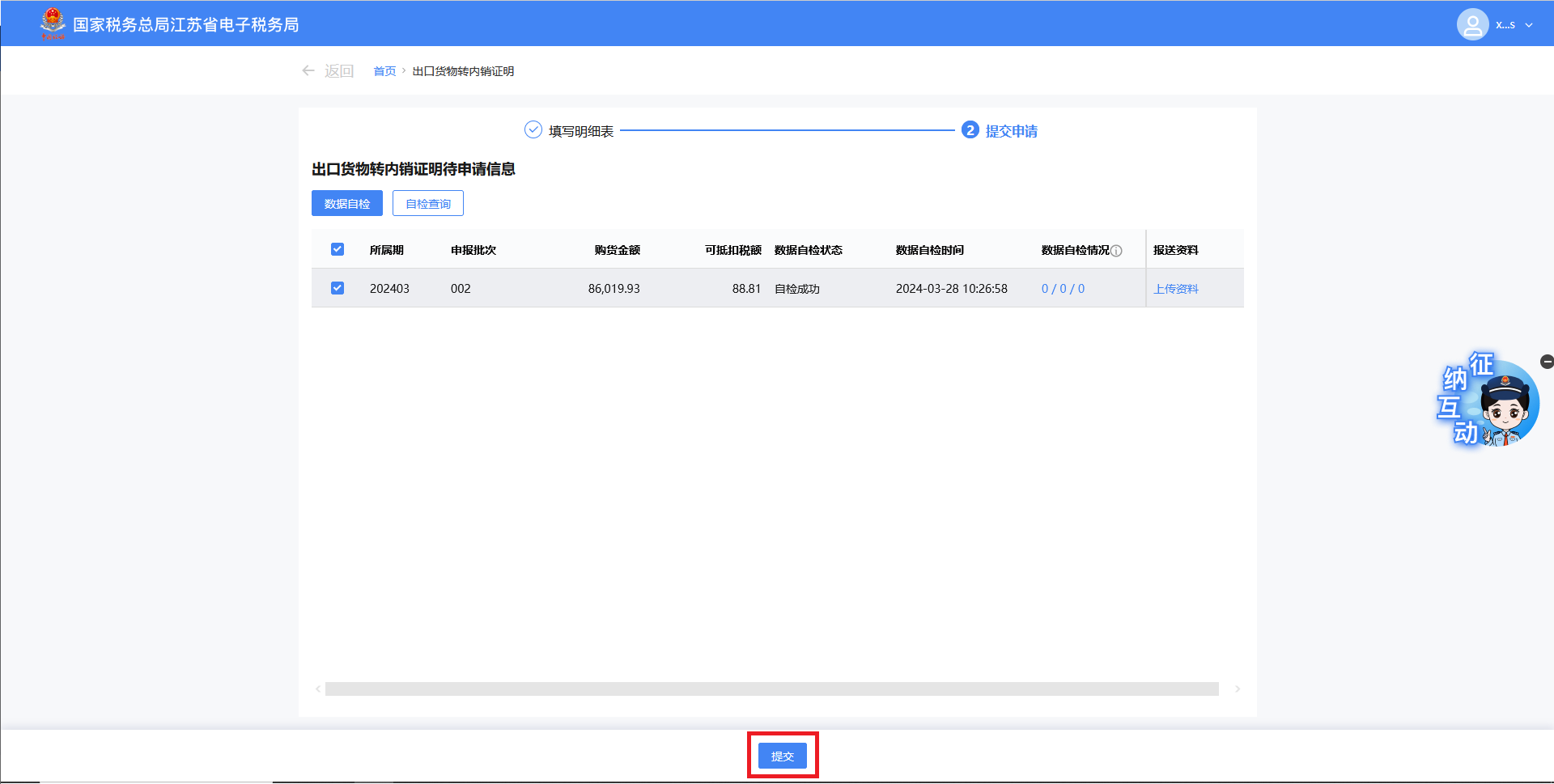Click the horizontal scrollbar under the table
The height and width of the screenshot is (784, 1554).
771,689
